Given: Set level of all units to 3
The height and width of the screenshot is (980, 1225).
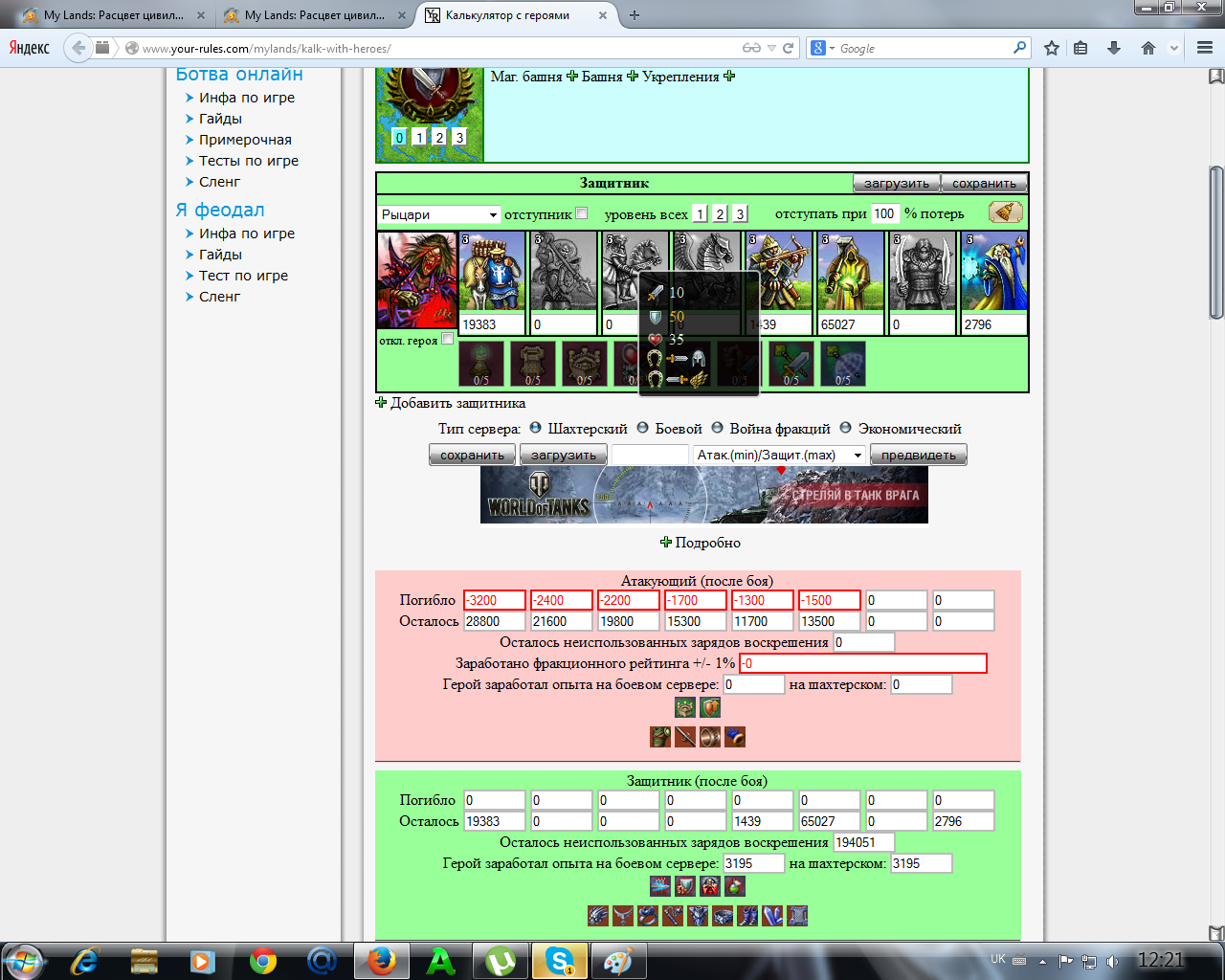Looking at the screenshot, I should pyautogui.click(x=741, y=214).
